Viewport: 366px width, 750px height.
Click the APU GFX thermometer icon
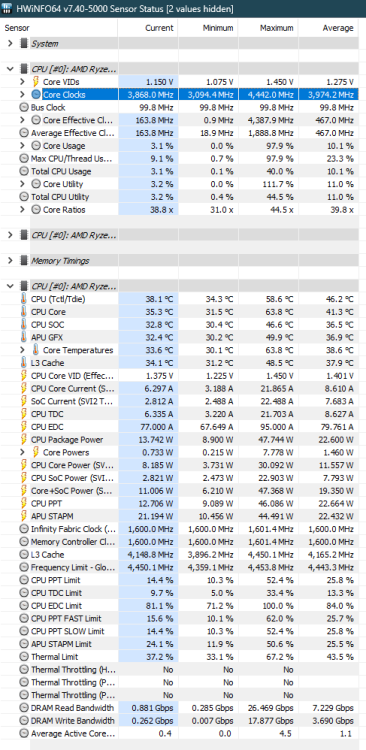tap(24, 337)
